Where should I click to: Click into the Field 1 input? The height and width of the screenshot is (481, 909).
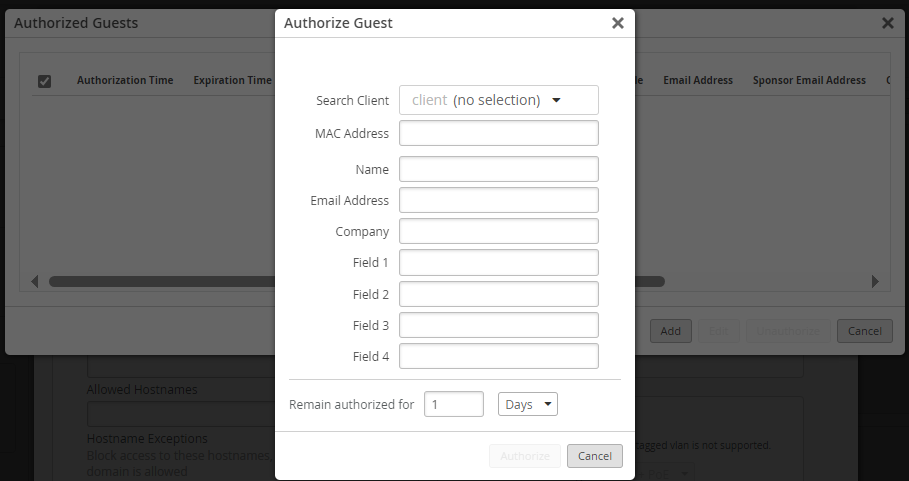pos(498,262)
